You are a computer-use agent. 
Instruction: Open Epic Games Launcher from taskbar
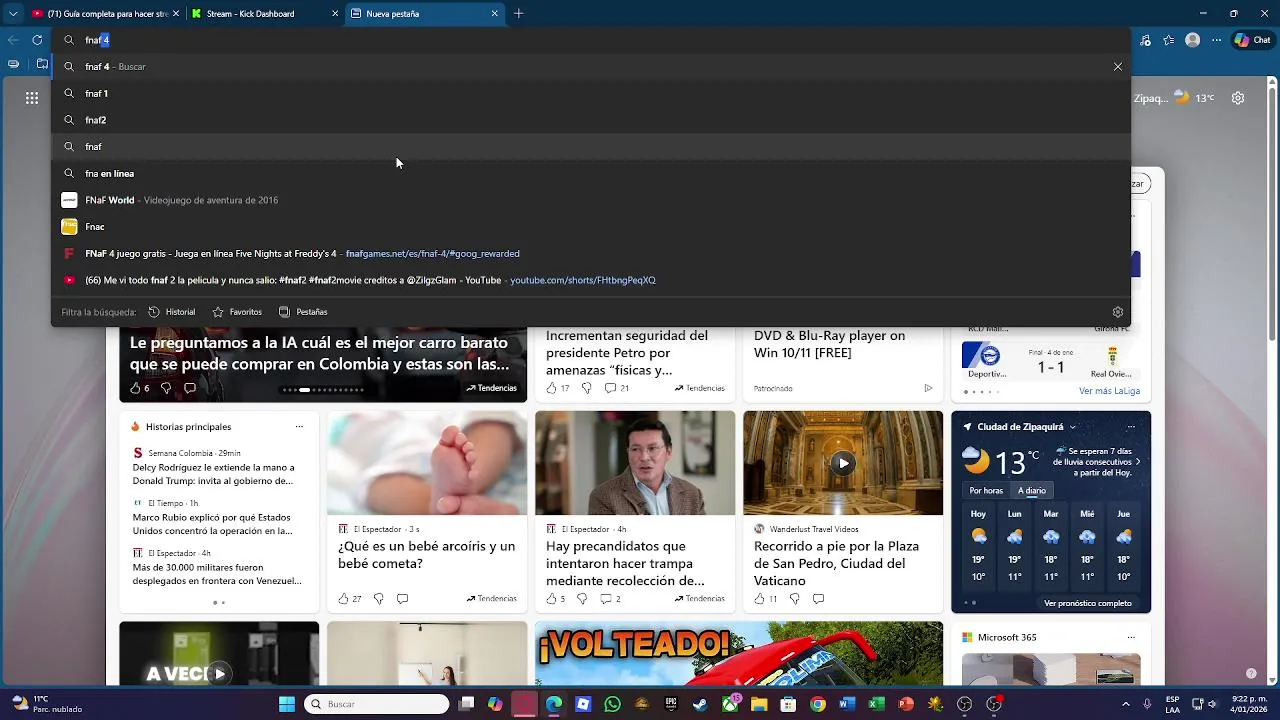click(x=671, y=704)
